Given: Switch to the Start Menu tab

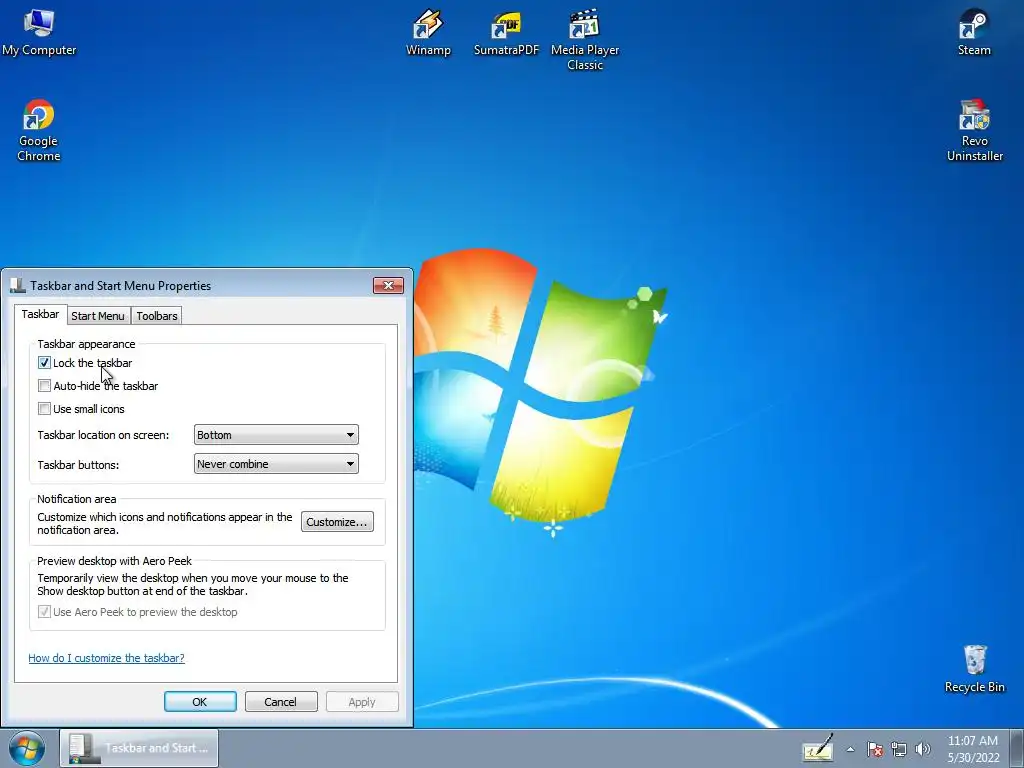Looking at the screenshot, I should pyautogui.click(x=98, y=316).
